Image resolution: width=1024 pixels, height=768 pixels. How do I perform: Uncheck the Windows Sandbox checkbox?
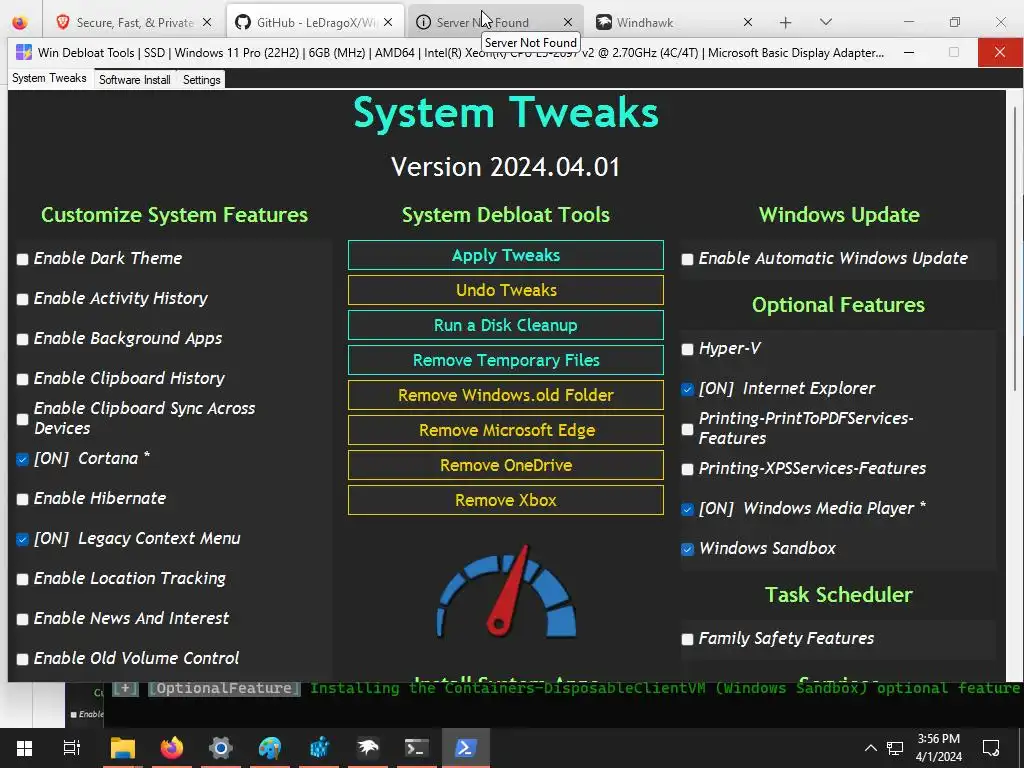tap(687, 549)
